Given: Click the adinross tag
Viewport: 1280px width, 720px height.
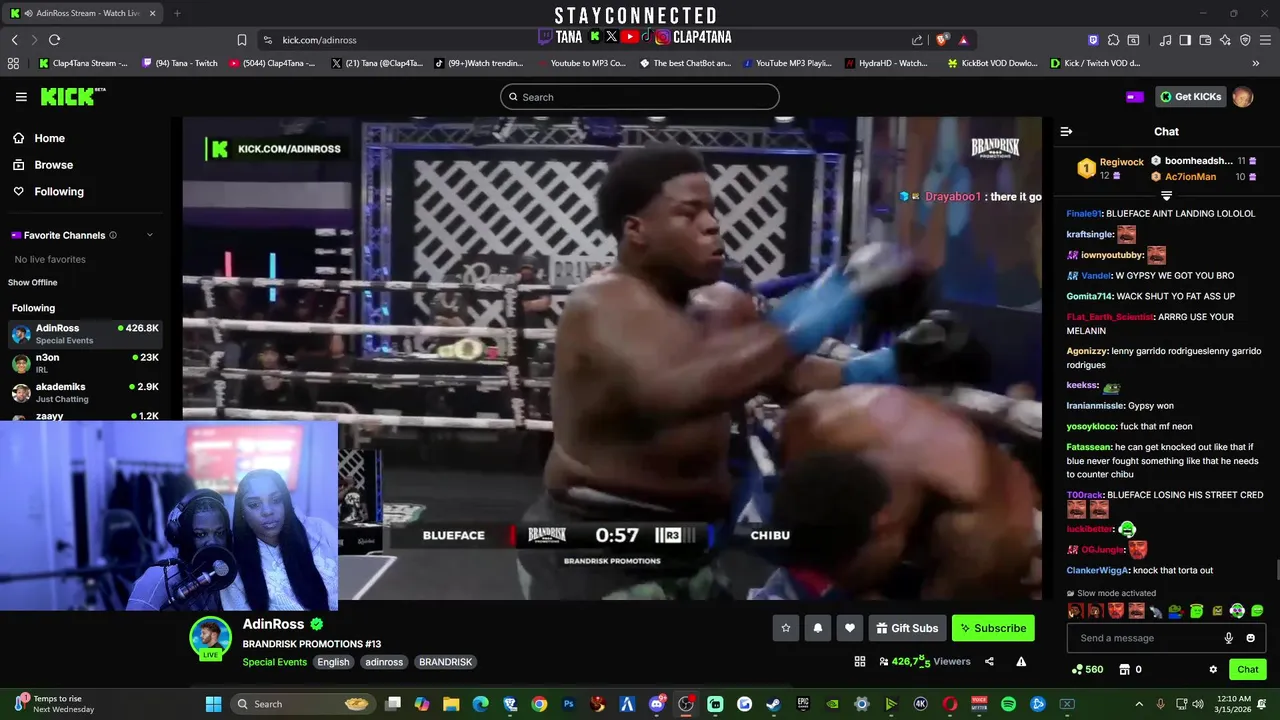Looking at the screenshot, I should click(x=384, y=662).
